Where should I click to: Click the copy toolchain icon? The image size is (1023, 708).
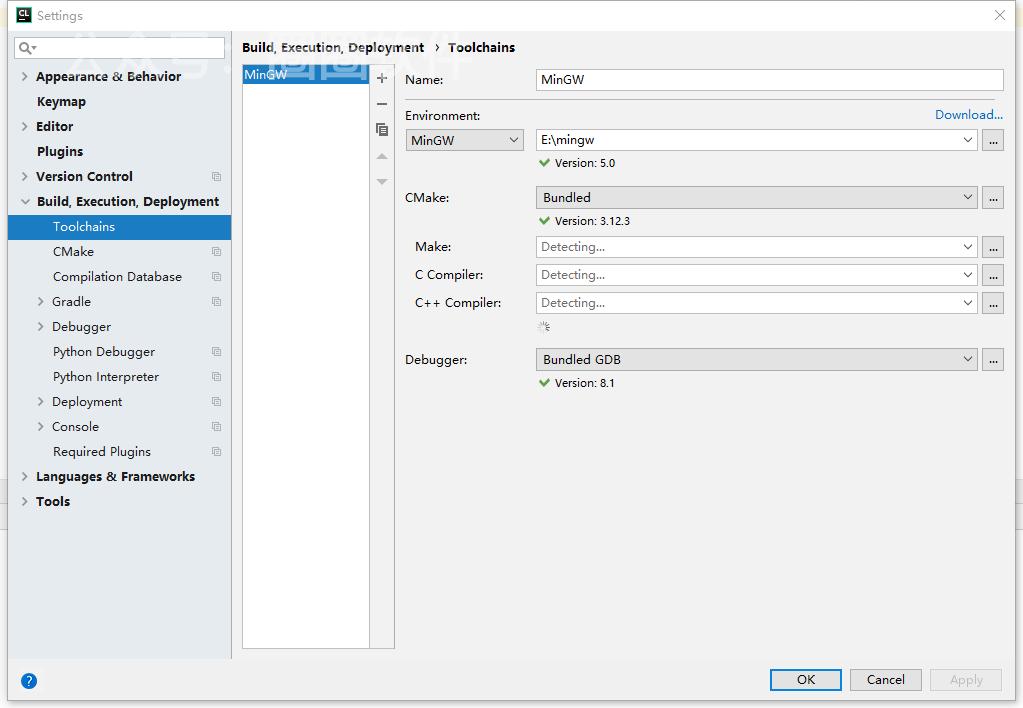point(381,130)
